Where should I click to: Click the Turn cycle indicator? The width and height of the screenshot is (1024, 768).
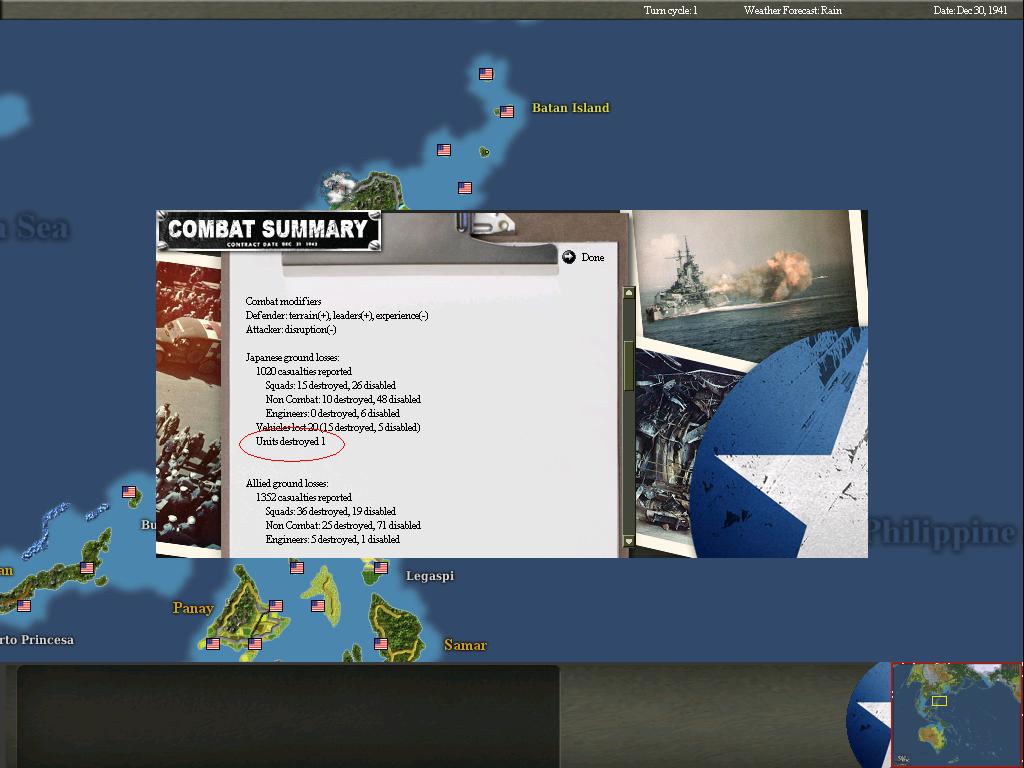[671, 10]
